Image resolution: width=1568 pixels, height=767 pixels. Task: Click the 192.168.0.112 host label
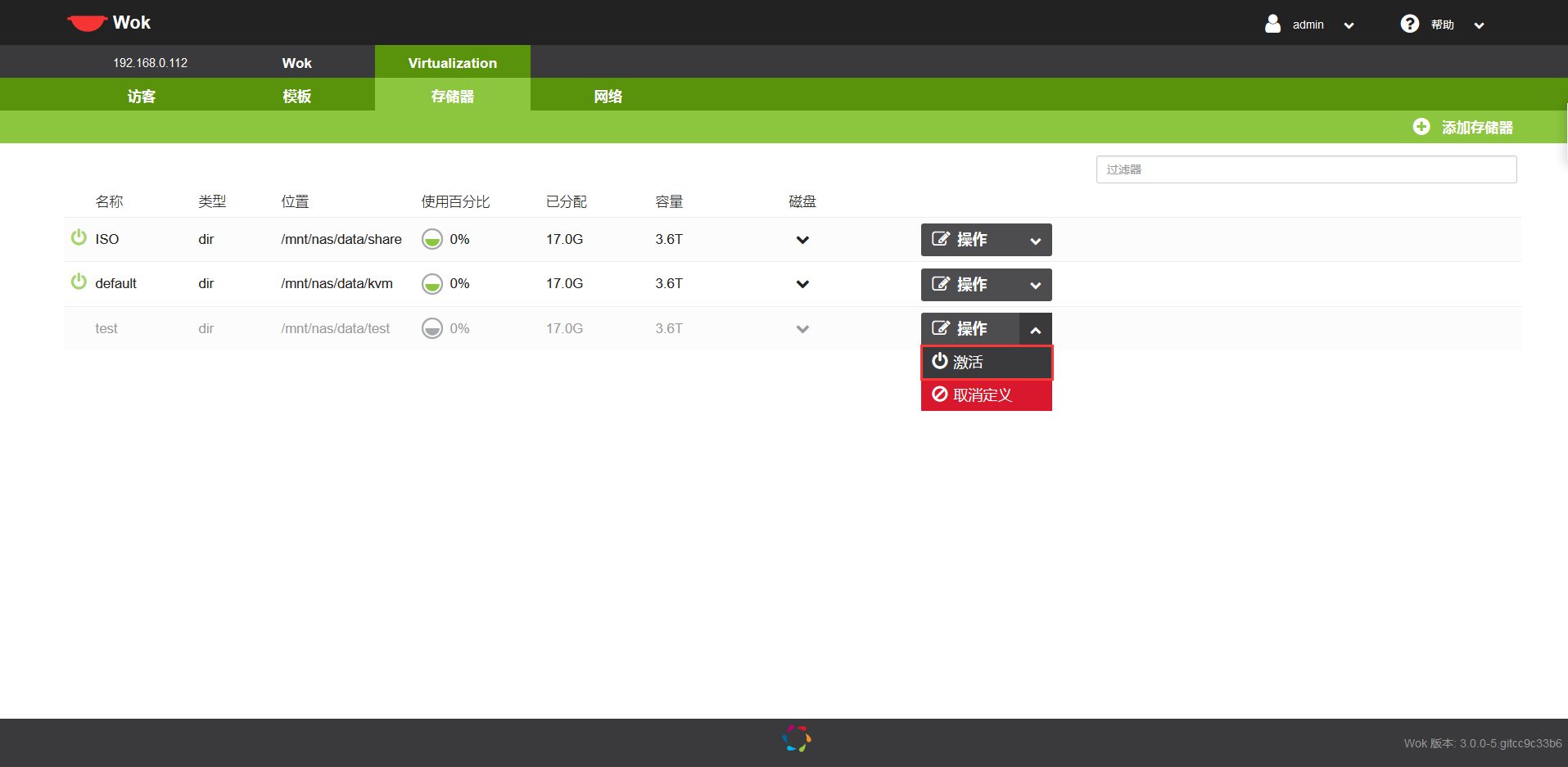(x=151, y=62)
